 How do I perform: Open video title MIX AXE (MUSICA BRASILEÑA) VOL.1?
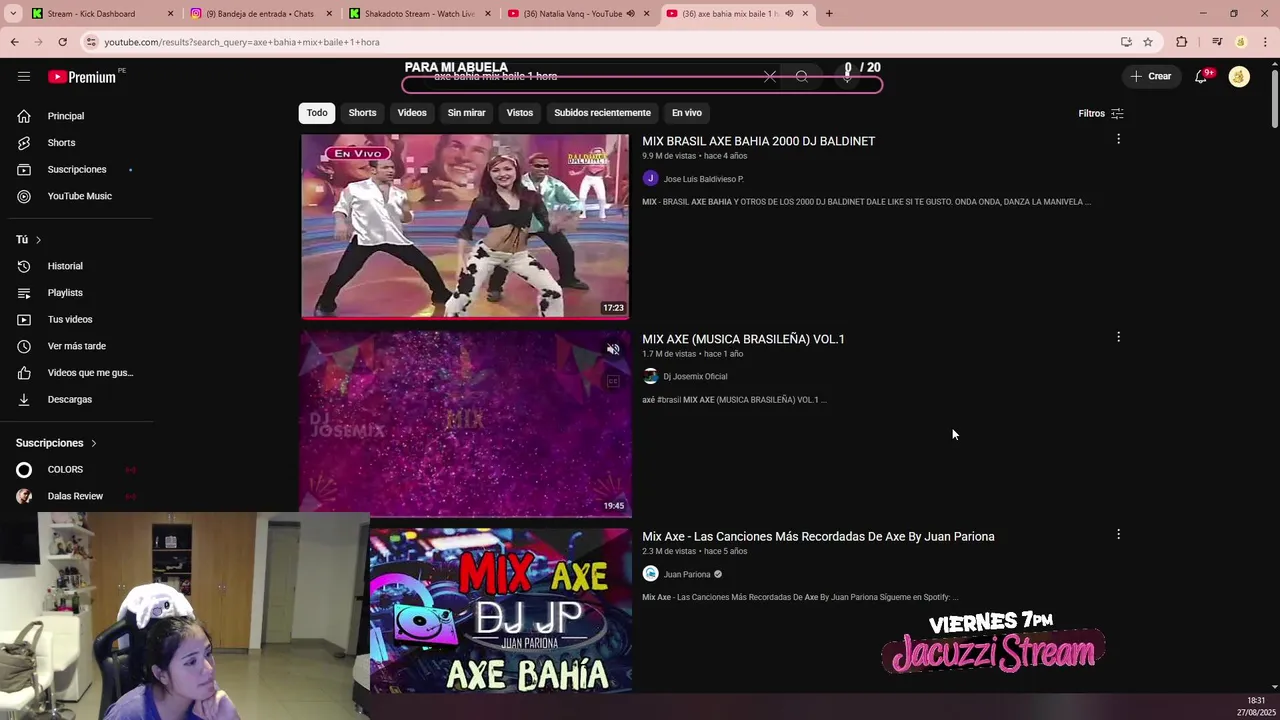pos(743,339)
